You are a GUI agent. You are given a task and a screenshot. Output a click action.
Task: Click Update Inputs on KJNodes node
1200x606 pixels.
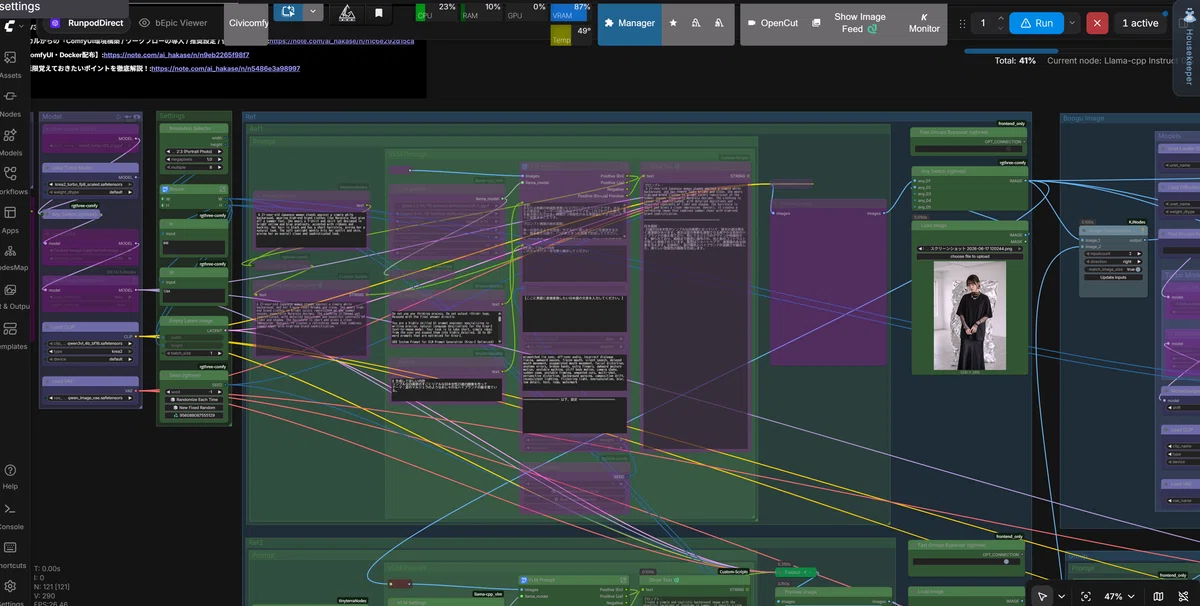click(1113, 277)
